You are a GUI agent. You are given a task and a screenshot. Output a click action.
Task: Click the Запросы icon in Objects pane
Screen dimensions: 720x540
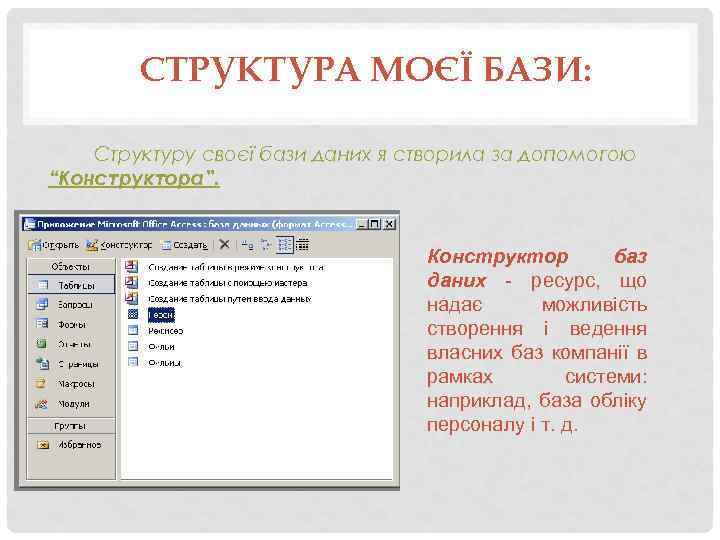(x=41, y=304)
